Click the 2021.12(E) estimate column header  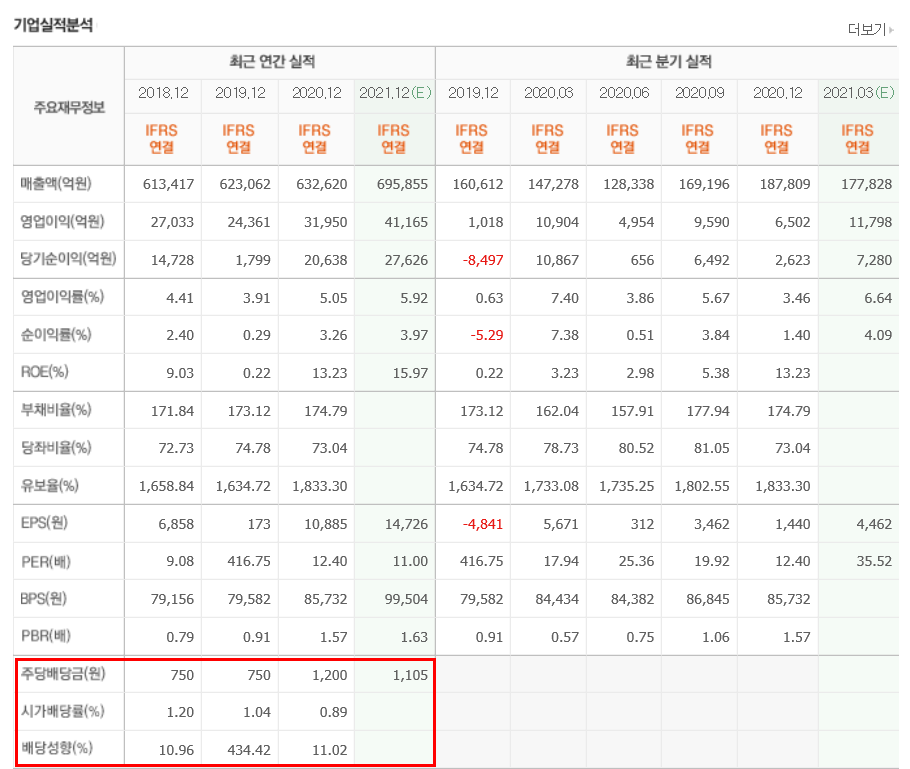[395, 93]
